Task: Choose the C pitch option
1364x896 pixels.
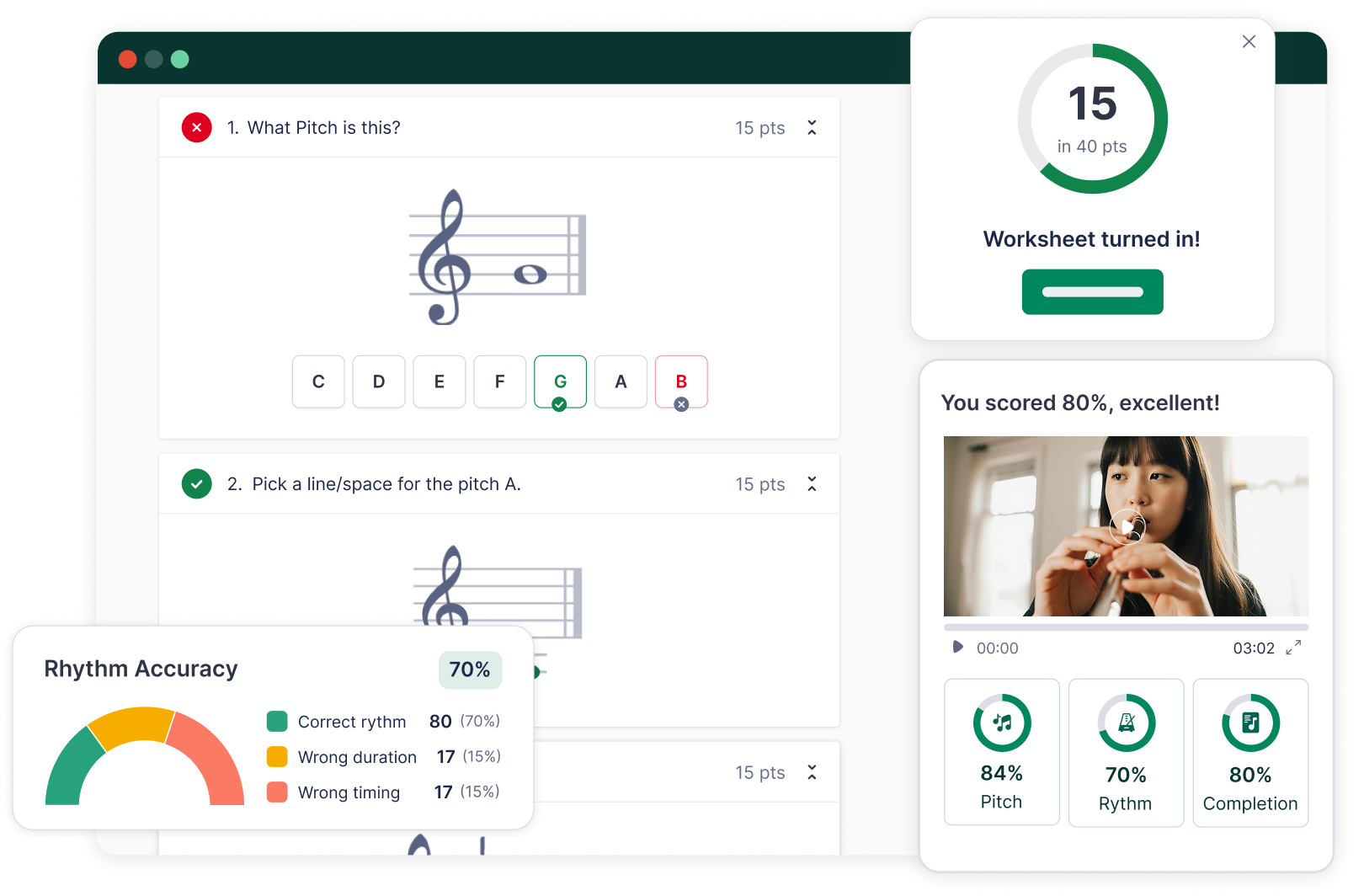Action: pyautogui.click(x=318, y=381)
